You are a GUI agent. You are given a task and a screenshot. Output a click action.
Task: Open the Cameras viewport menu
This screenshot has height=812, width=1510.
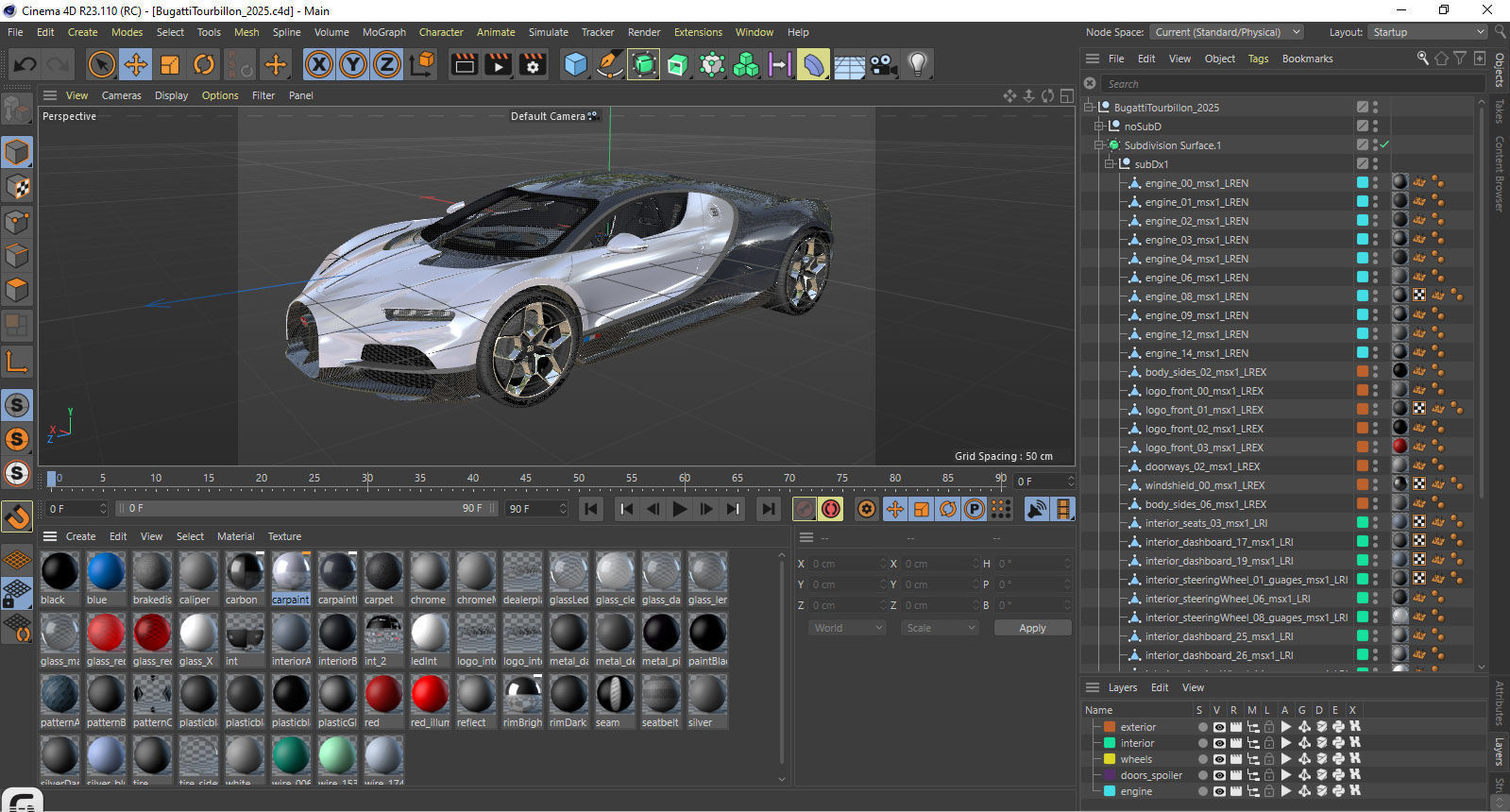click(121, 95)
